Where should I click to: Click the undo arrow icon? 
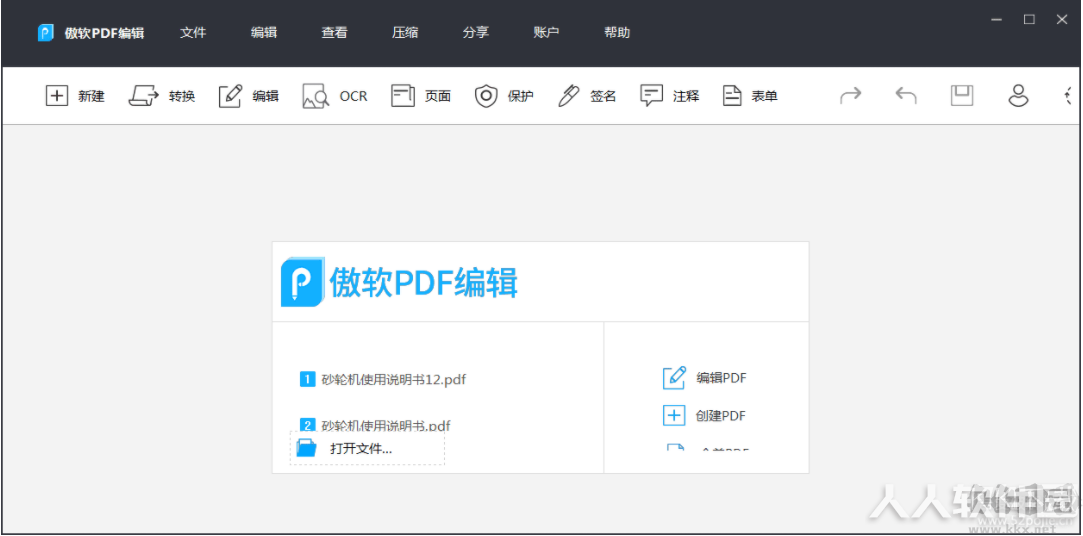point(905,95)
